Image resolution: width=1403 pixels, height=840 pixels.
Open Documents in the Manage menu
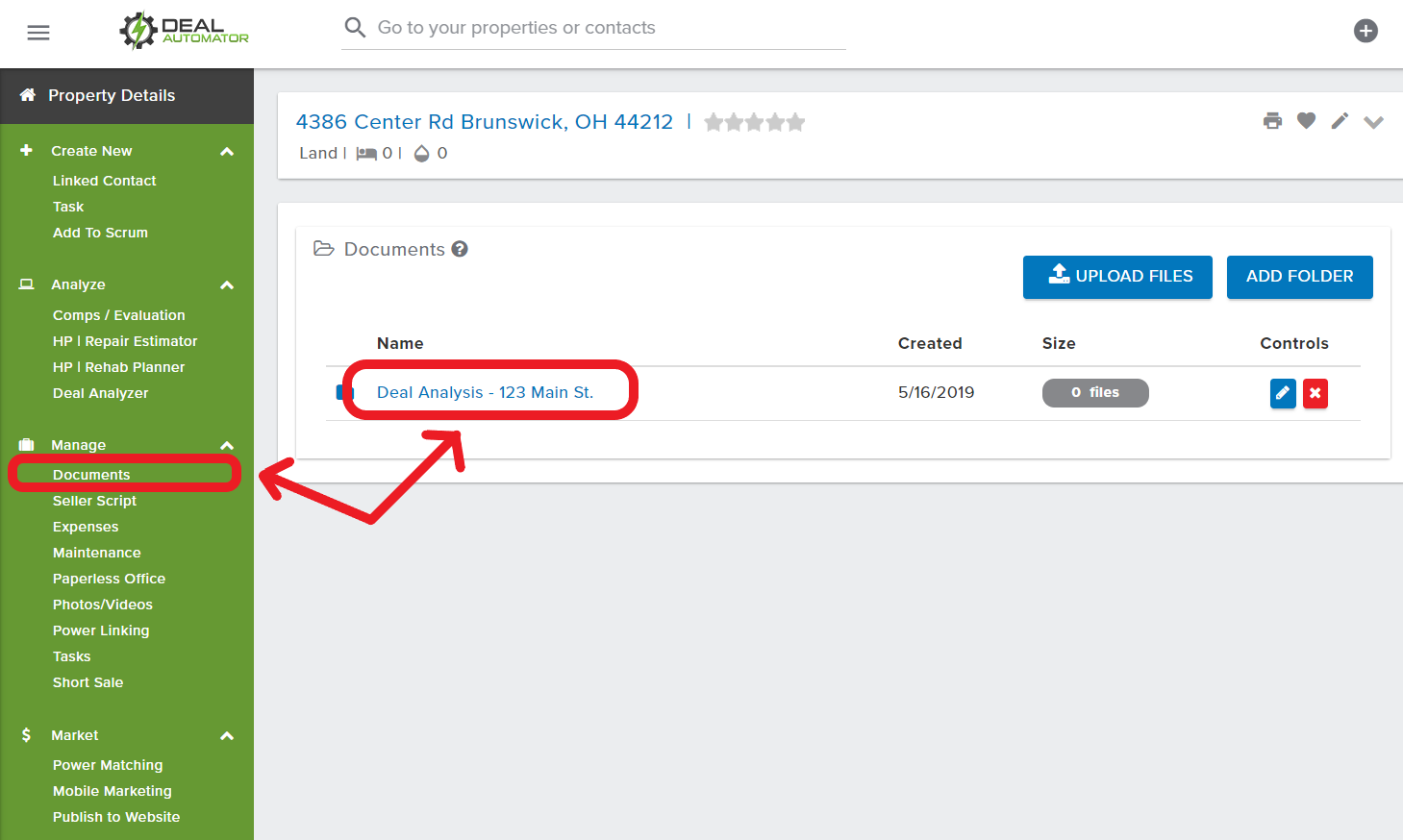(91, 475)
